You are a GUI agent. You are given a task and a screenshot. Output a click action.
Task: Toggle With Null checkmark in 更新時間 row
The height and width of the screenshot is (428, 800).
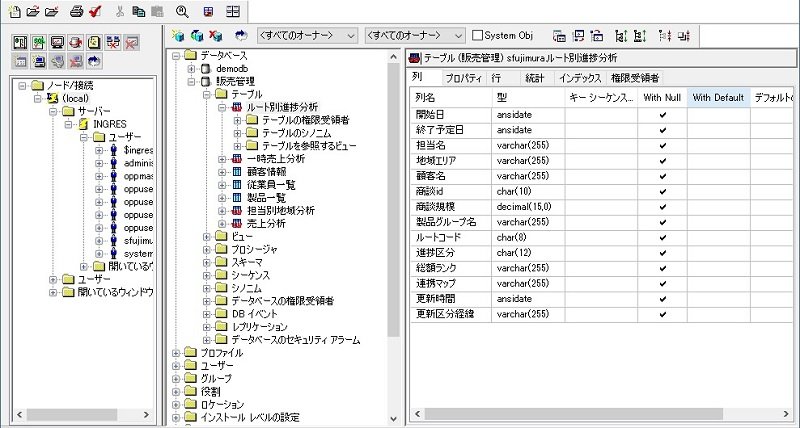(x=662, y=299)
